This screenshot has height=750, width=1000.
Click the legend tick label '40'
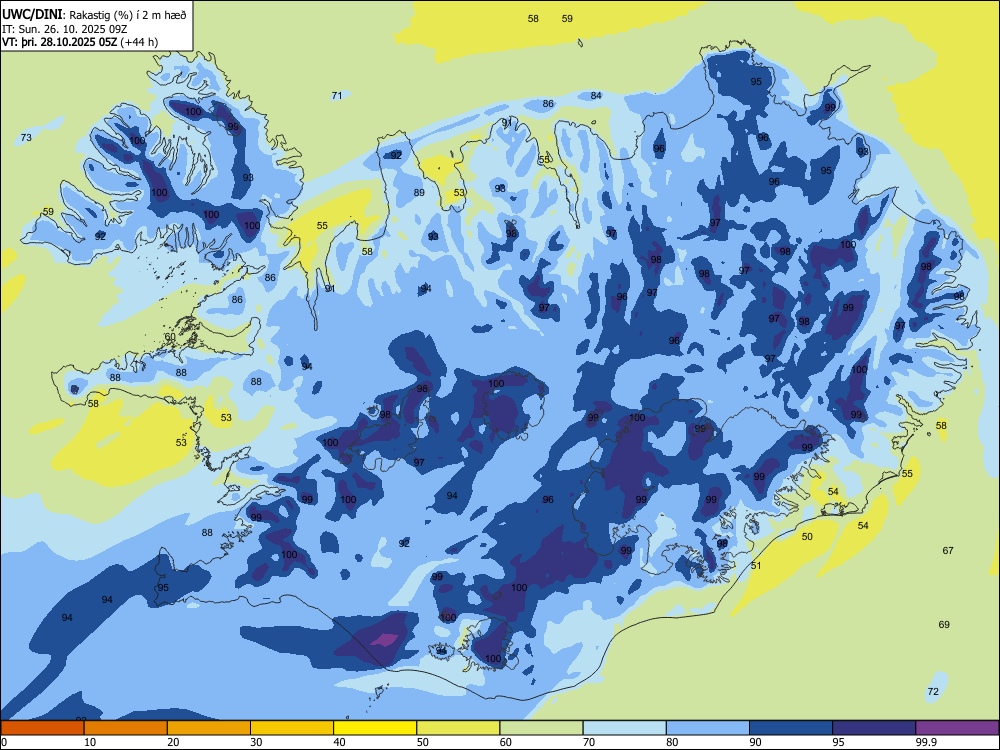tap(339, 742)
